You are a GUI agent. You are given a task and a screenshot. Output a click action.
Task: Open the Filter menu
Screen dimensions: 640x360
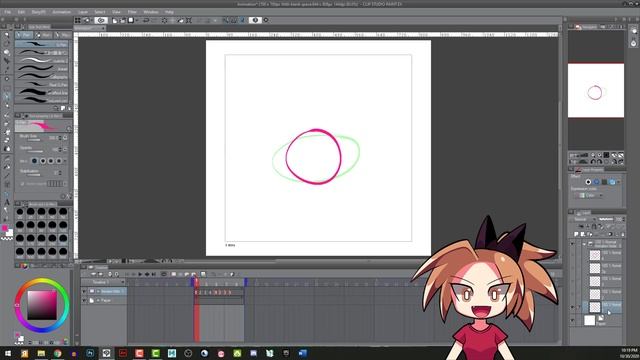point(132,12)
